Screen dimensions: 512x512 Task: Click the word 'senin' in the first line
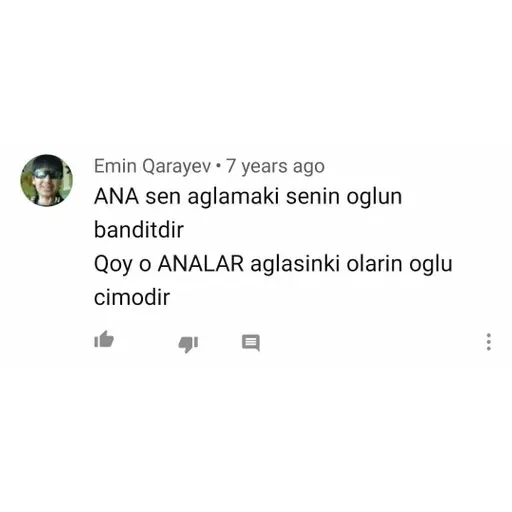click(312, 197)
